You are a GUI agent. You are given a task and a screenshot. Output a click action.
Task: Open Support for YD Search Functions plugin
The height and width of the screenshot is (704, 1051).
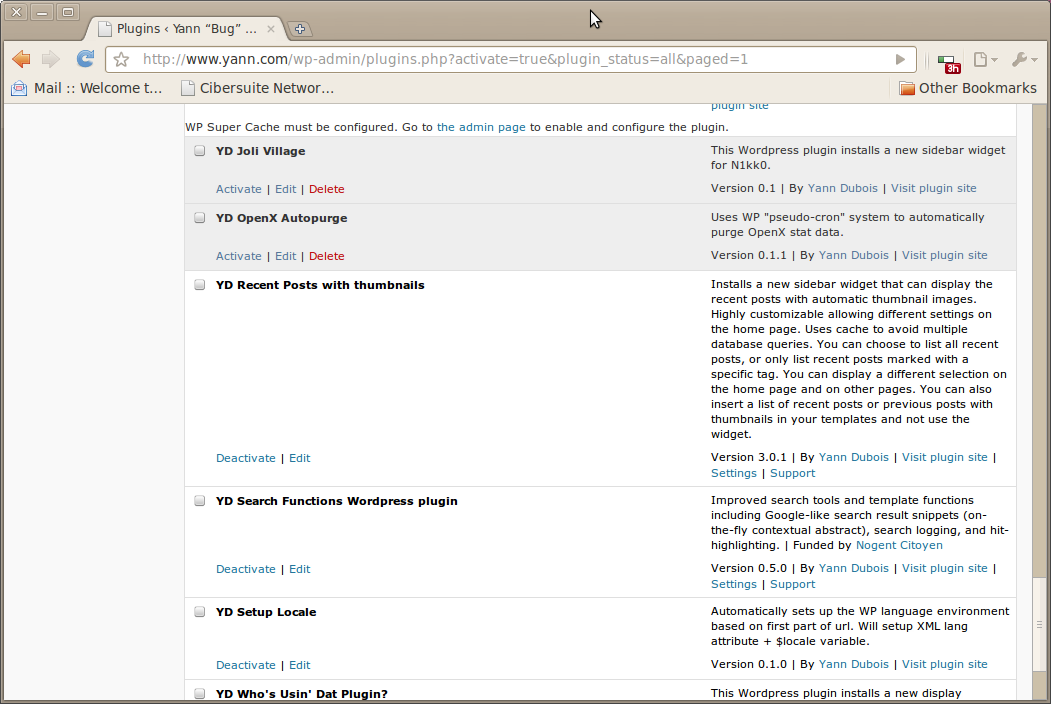coord(792,584)
